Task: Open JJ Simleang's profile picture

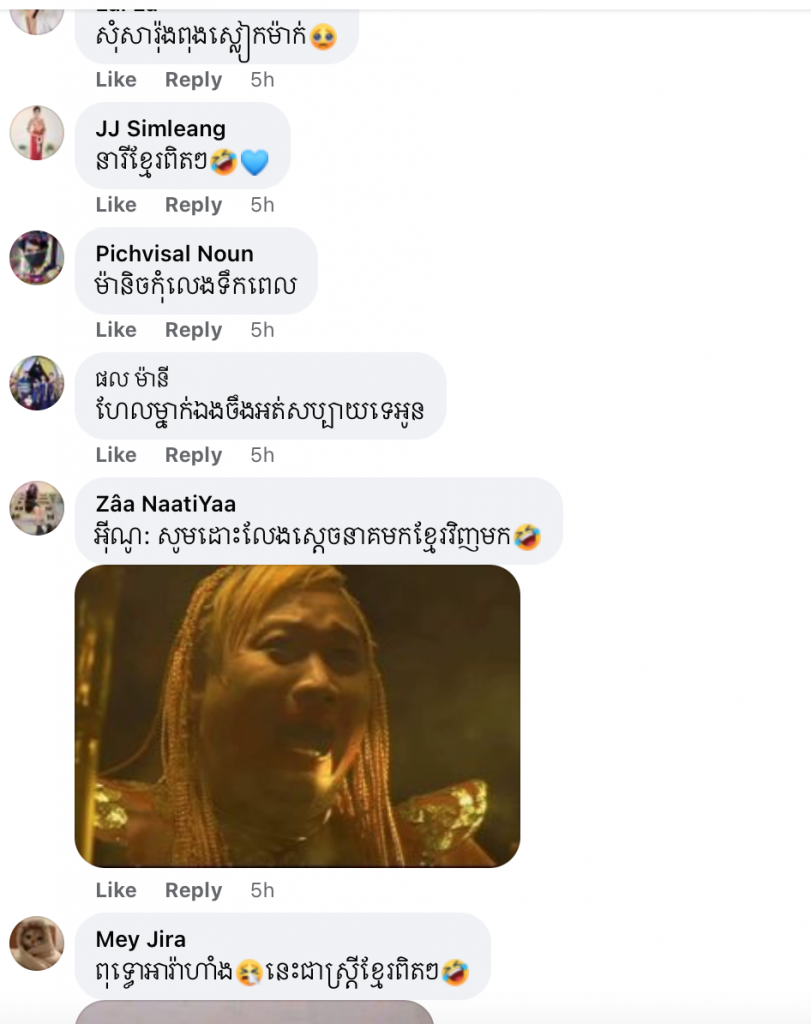Action: tap(37, 133)
